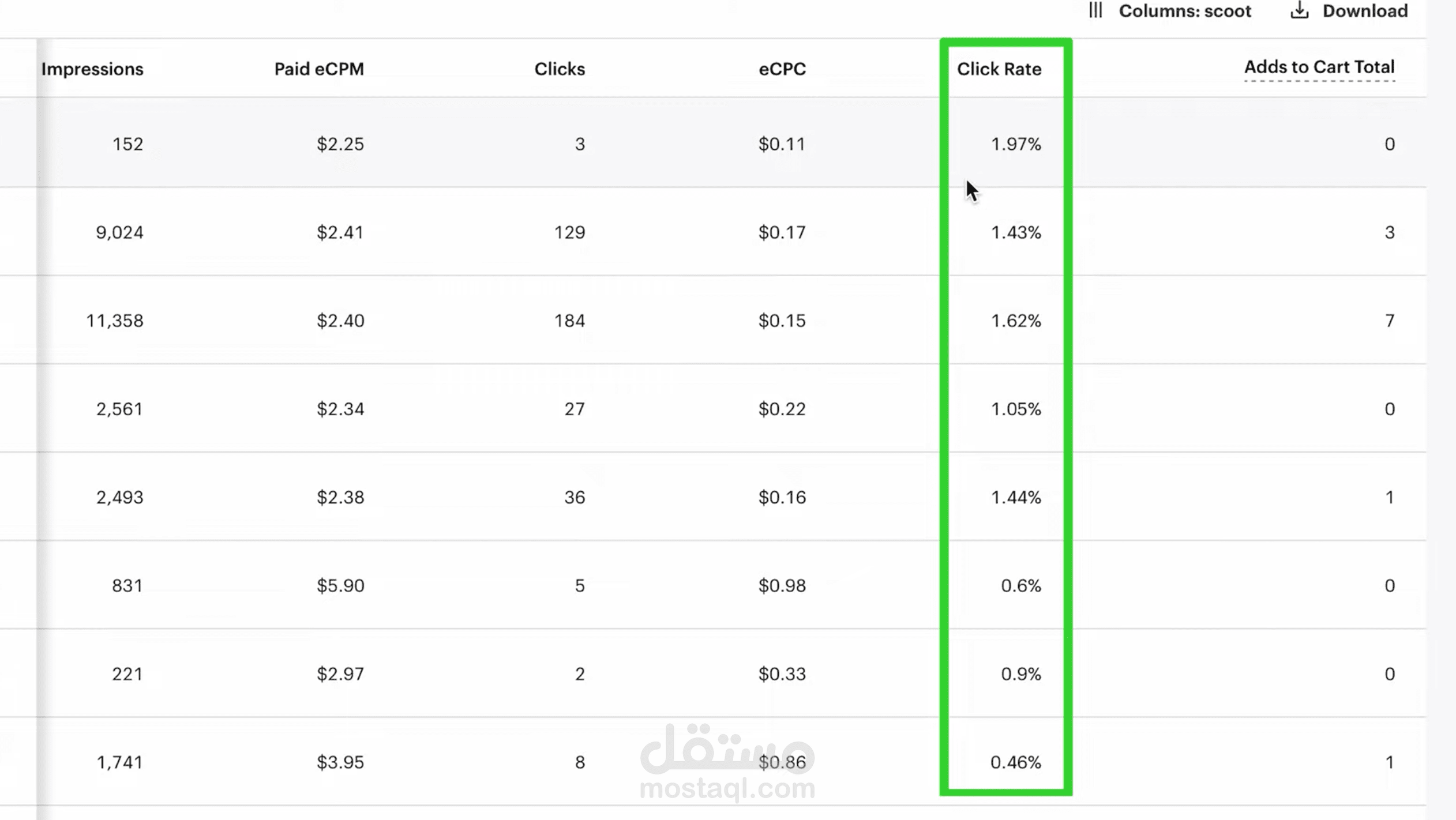Select the row with 1,741 impressions
Screen dimensions: 1456x820
pos(713,762)
